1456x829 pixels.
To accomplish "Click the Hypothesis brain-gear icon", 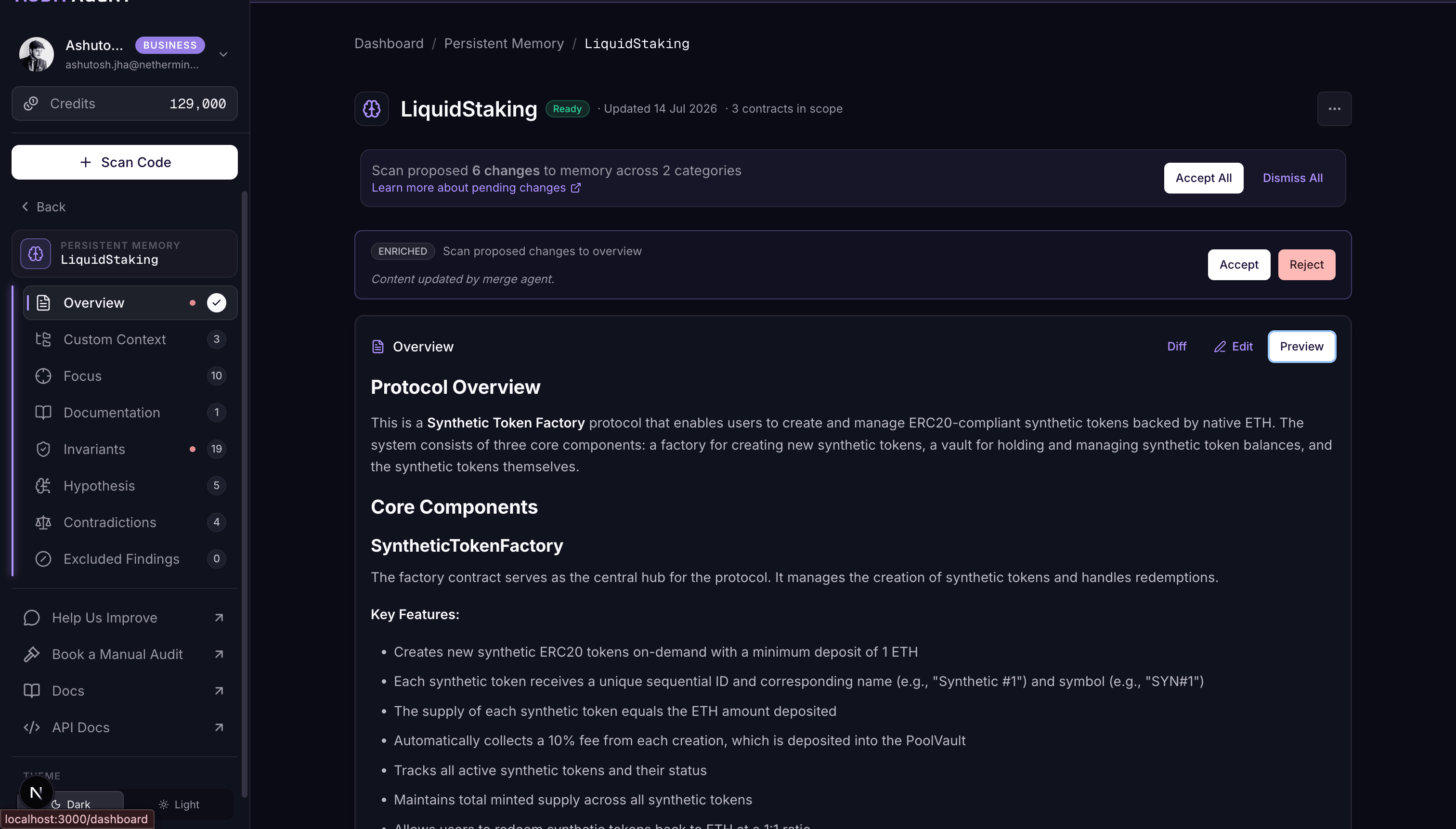I will [43, 486].
